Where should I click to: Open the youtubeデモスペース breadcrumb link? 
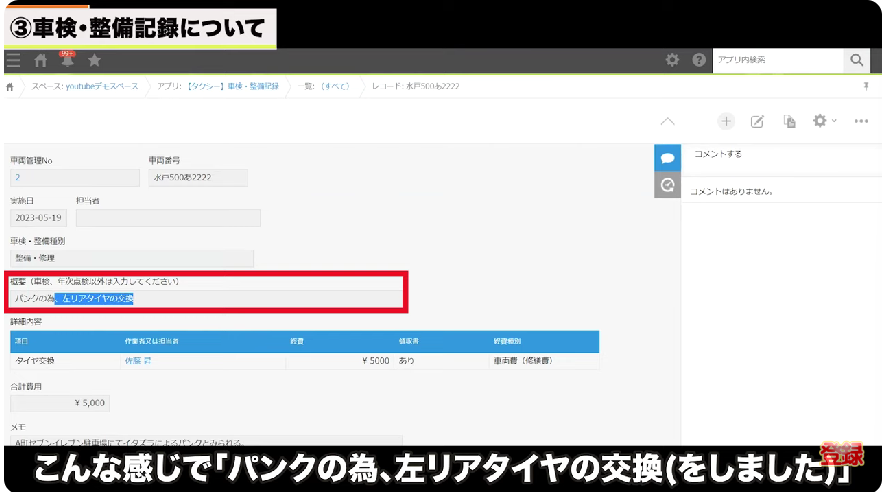pyautogui.click(x=85, y=87)
